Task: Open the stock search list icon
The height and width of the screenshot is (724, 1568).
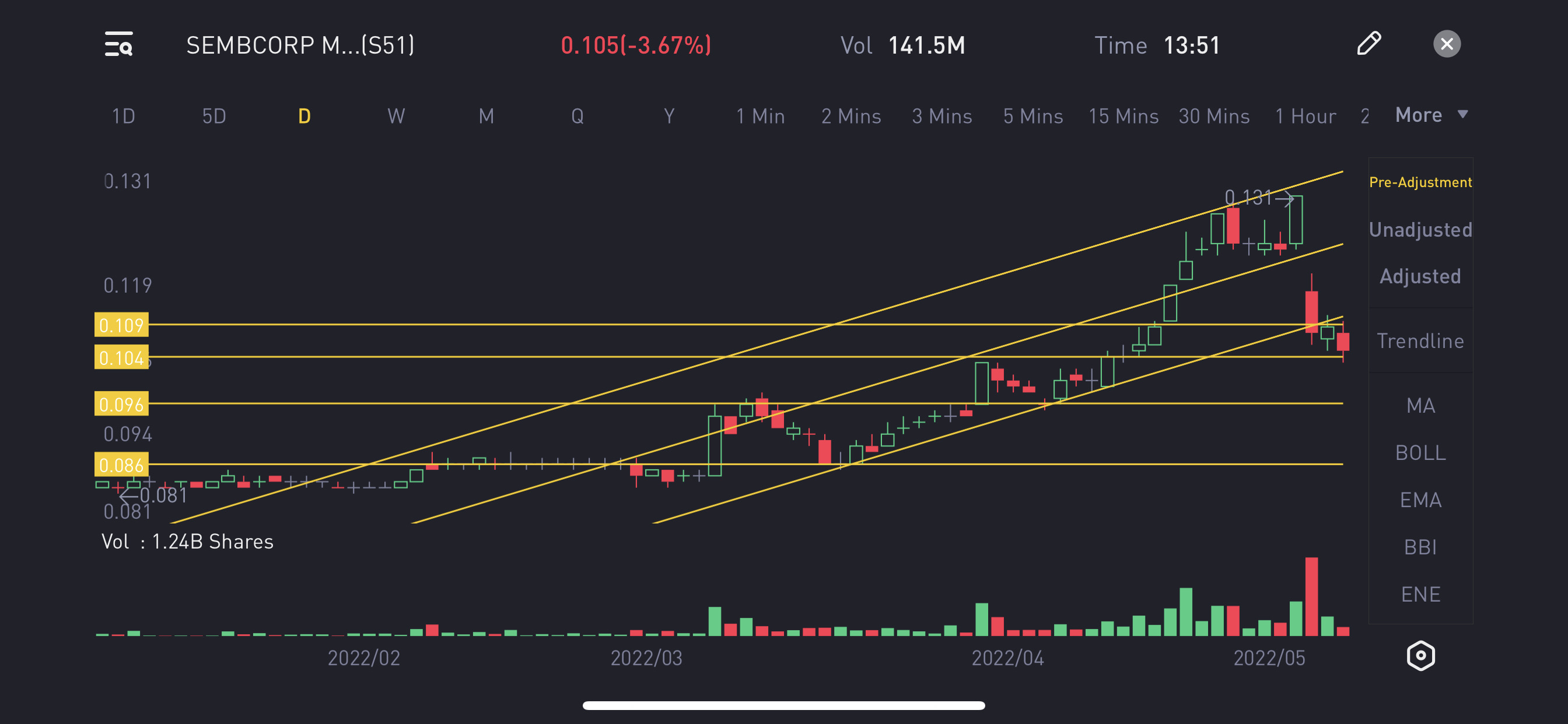Action: (x=118, y=44)
